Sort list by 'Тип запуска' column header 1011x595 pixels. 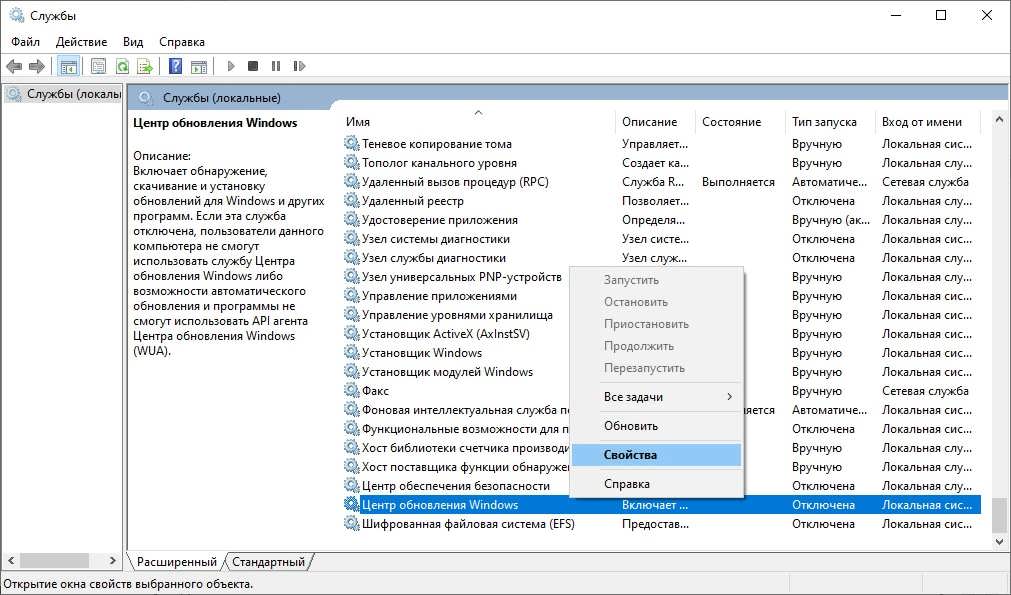click(x=824, y=122)
